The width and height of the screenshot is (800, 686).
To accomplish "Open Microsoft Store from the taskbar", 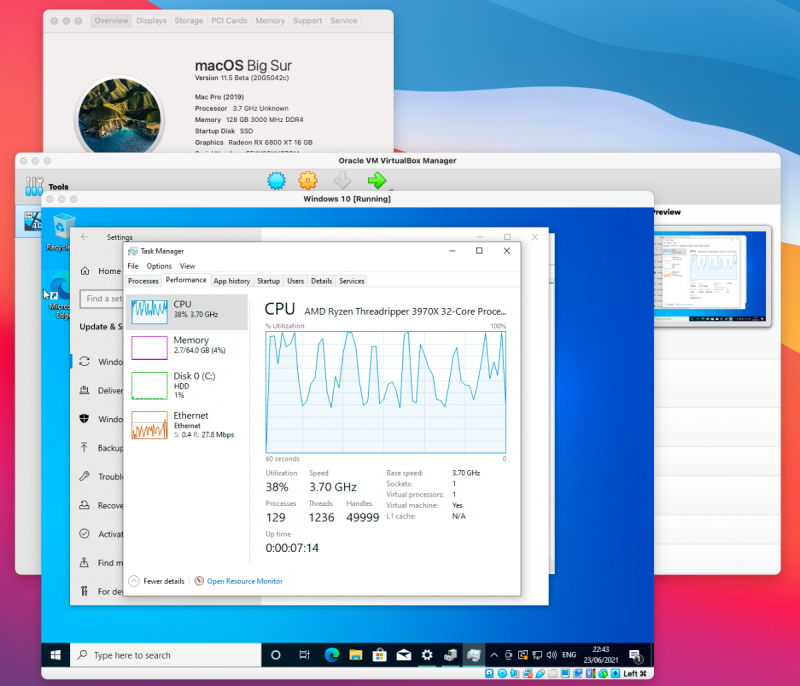I will click(380, 655).
